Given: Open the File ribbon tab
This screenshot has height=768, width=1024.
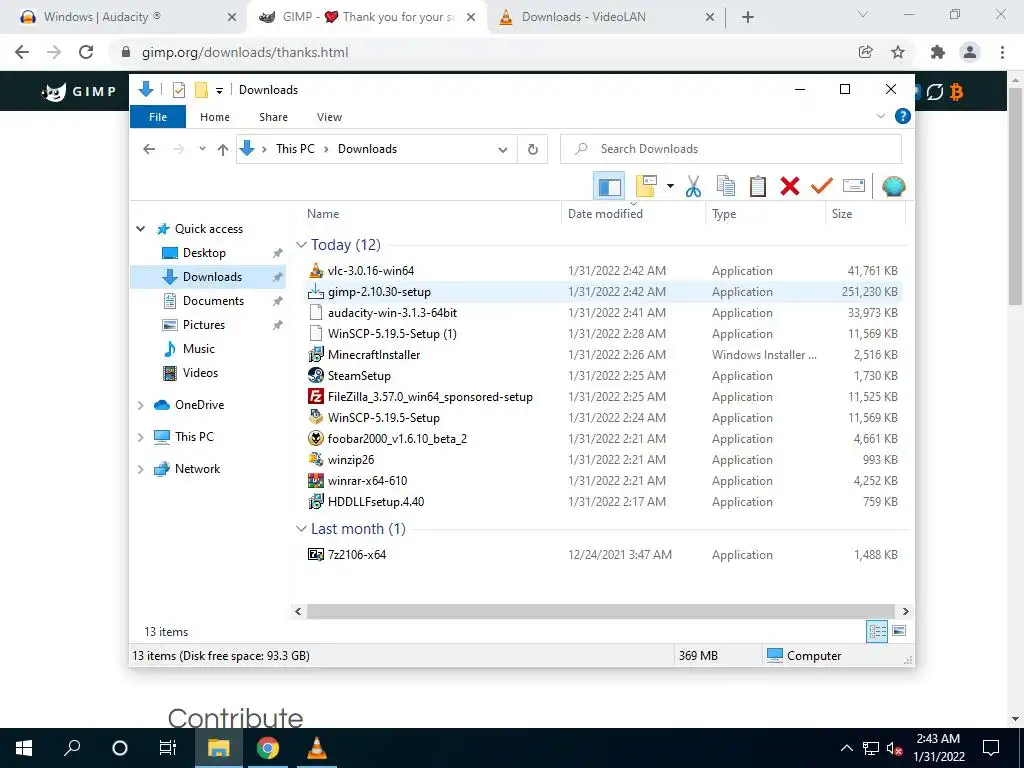Looking at the screenshot, I should pos(158,117).
